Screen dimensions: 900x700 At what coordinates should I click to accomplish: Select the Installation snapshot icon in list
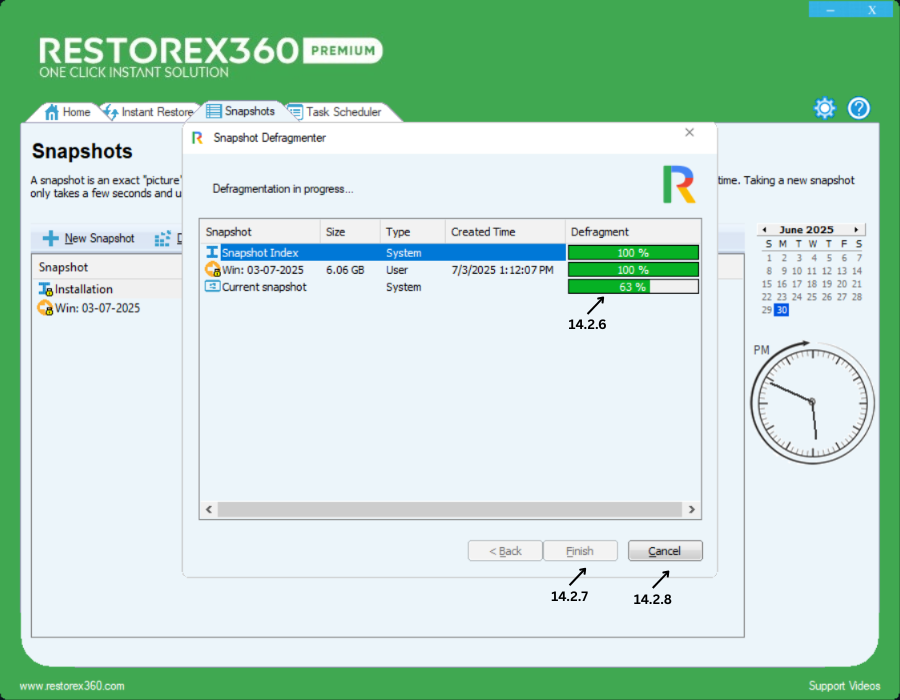tap(45, 289)
